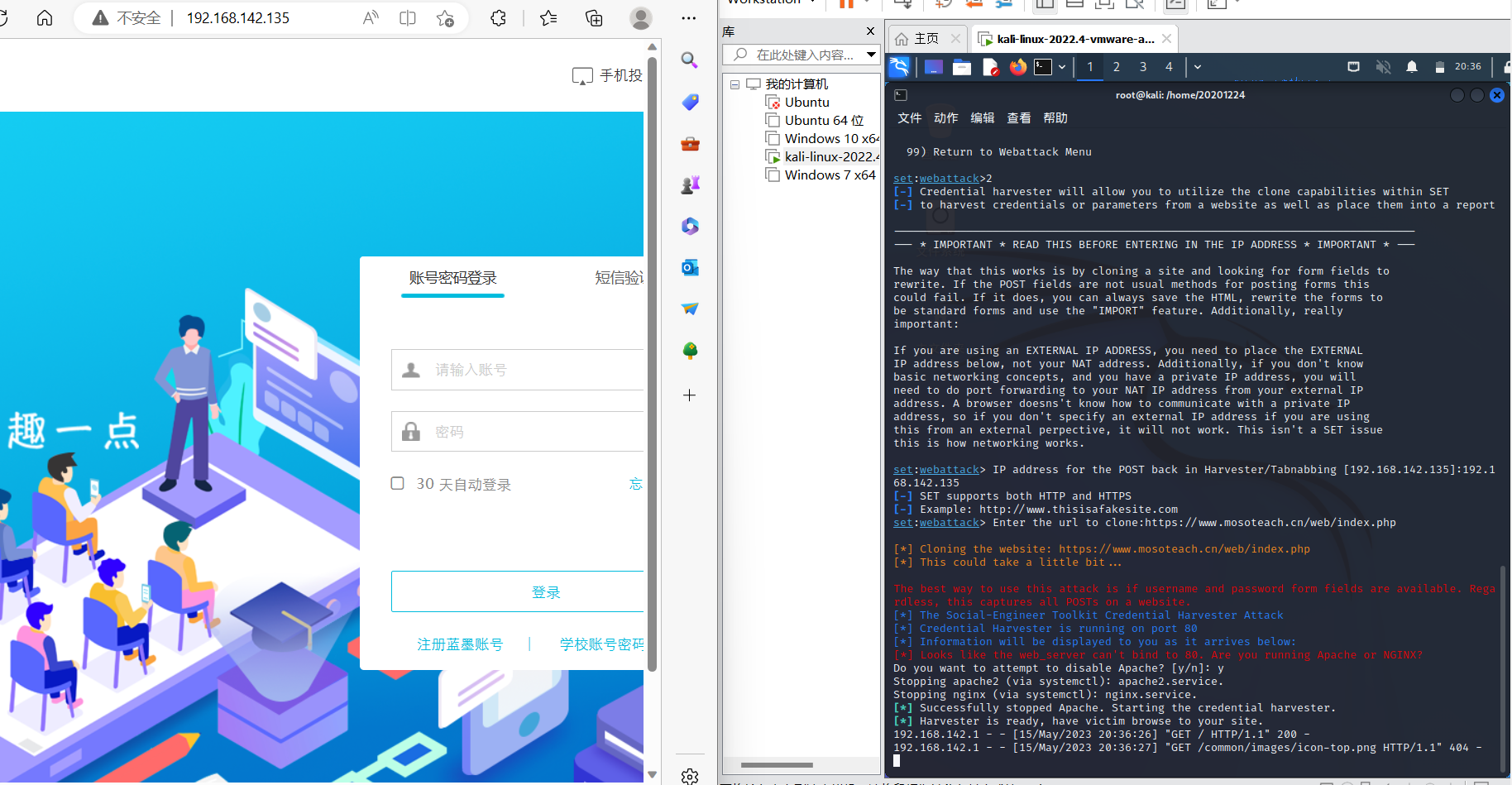Open the Kali applications menu
Screen dimensions: 1512x785
(x=899, y=67)
